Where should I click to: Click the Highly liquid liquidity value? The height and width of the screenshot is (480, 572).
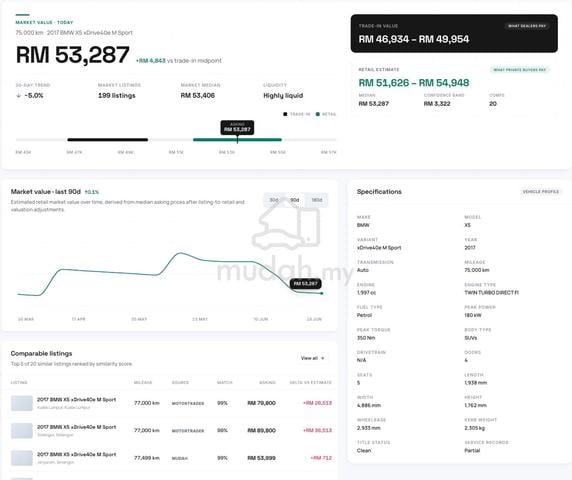coord(283,96)
